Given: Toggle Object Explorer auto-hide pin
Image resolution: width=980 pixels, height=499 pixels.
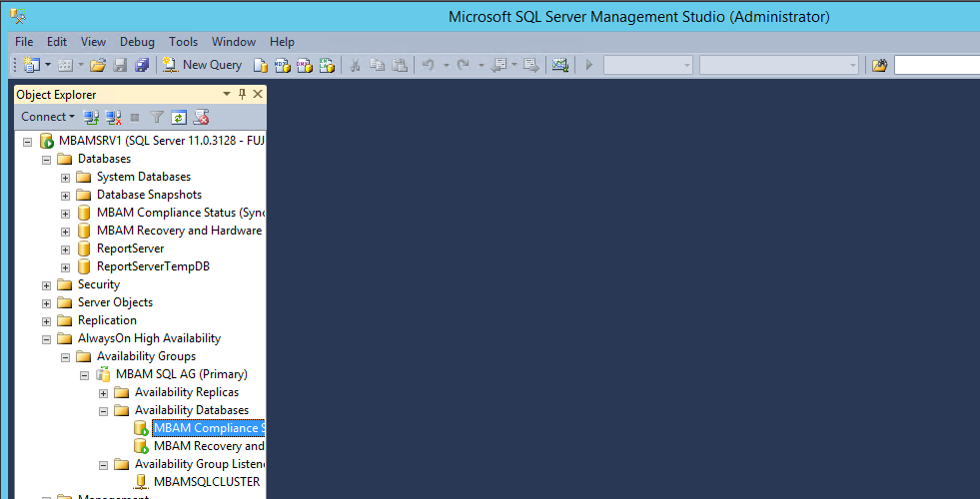Looking at the screenshot, I should point(242,94).
